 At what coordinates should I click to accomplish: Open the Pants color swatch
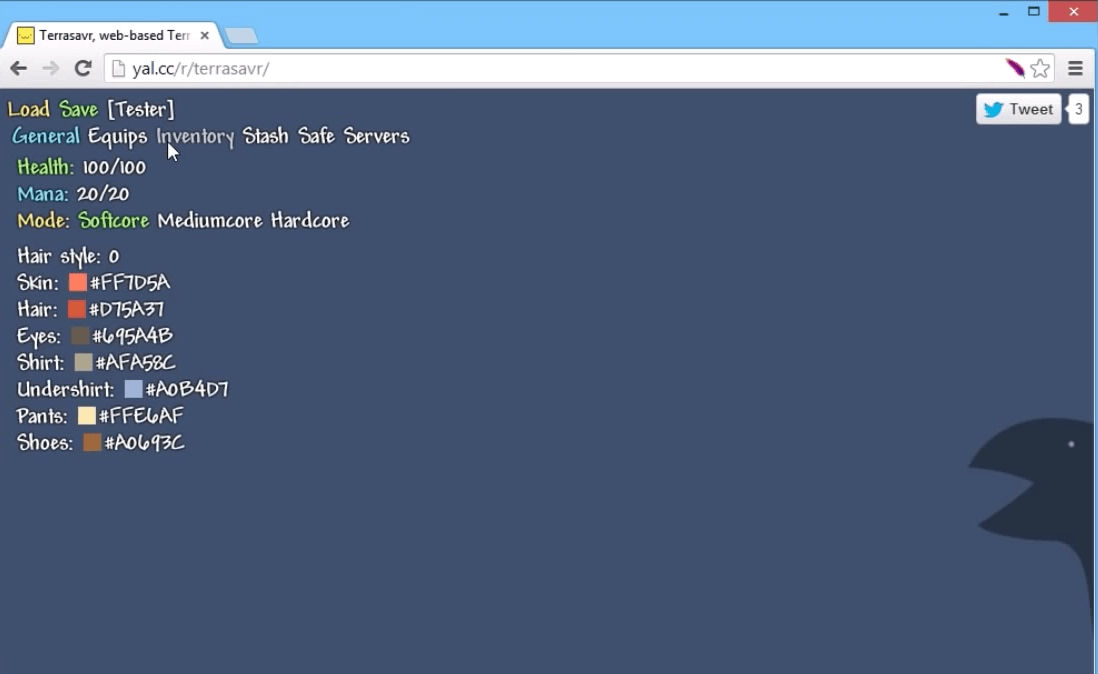[86, 416]
